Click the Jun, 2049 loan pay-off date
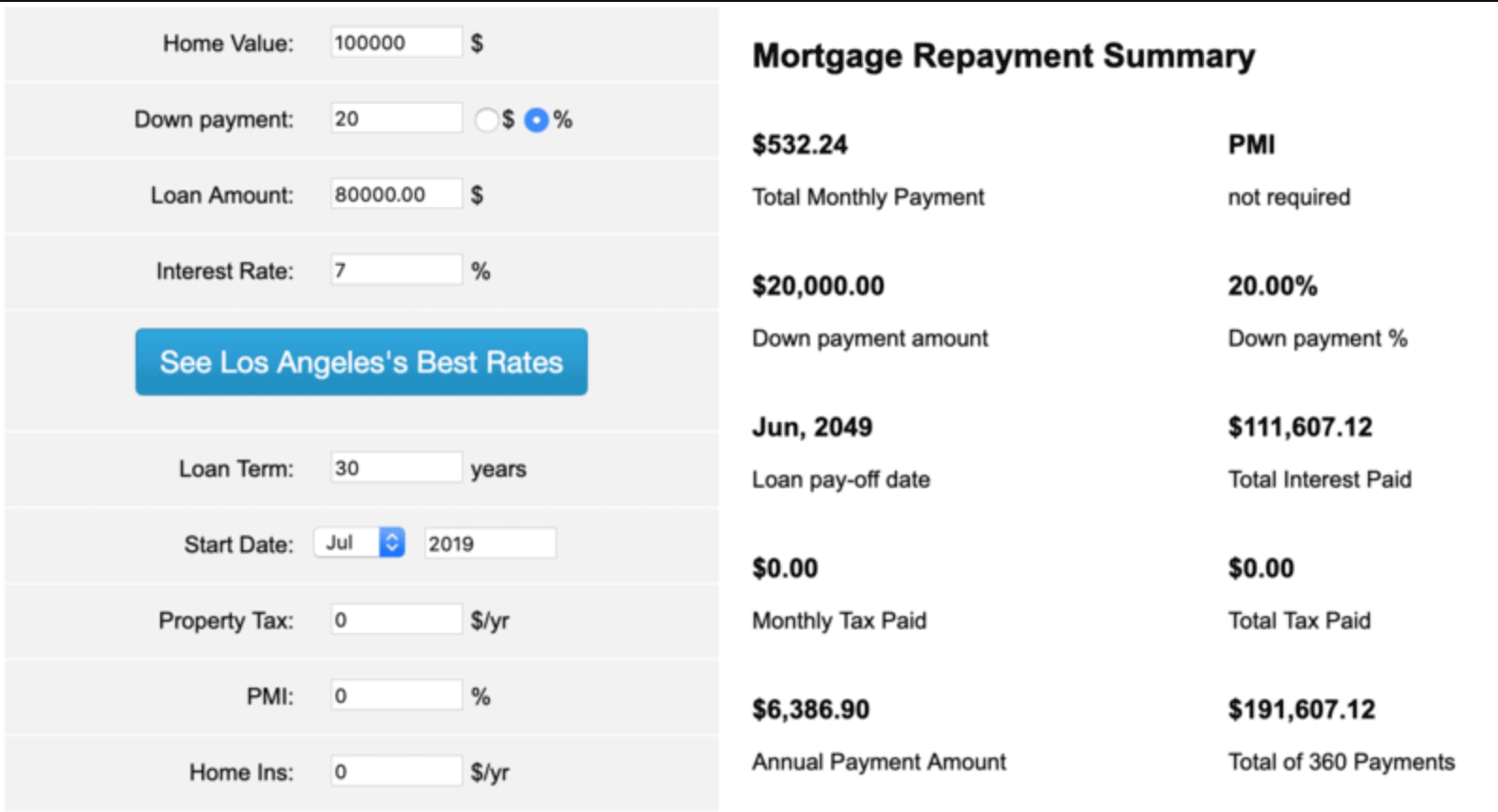 812,428
